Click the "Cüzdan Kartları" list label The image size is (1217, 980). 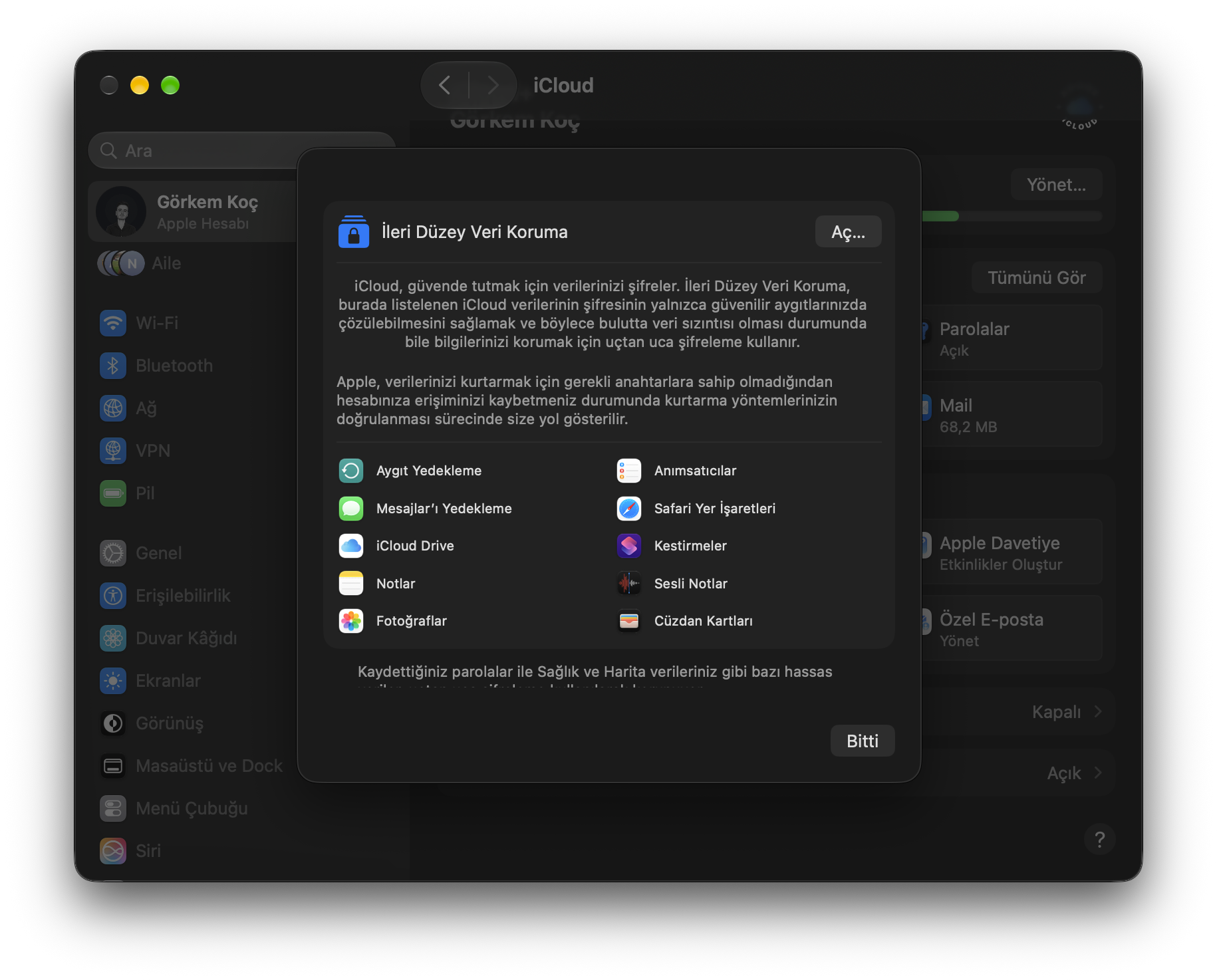[x=704, y=621]
